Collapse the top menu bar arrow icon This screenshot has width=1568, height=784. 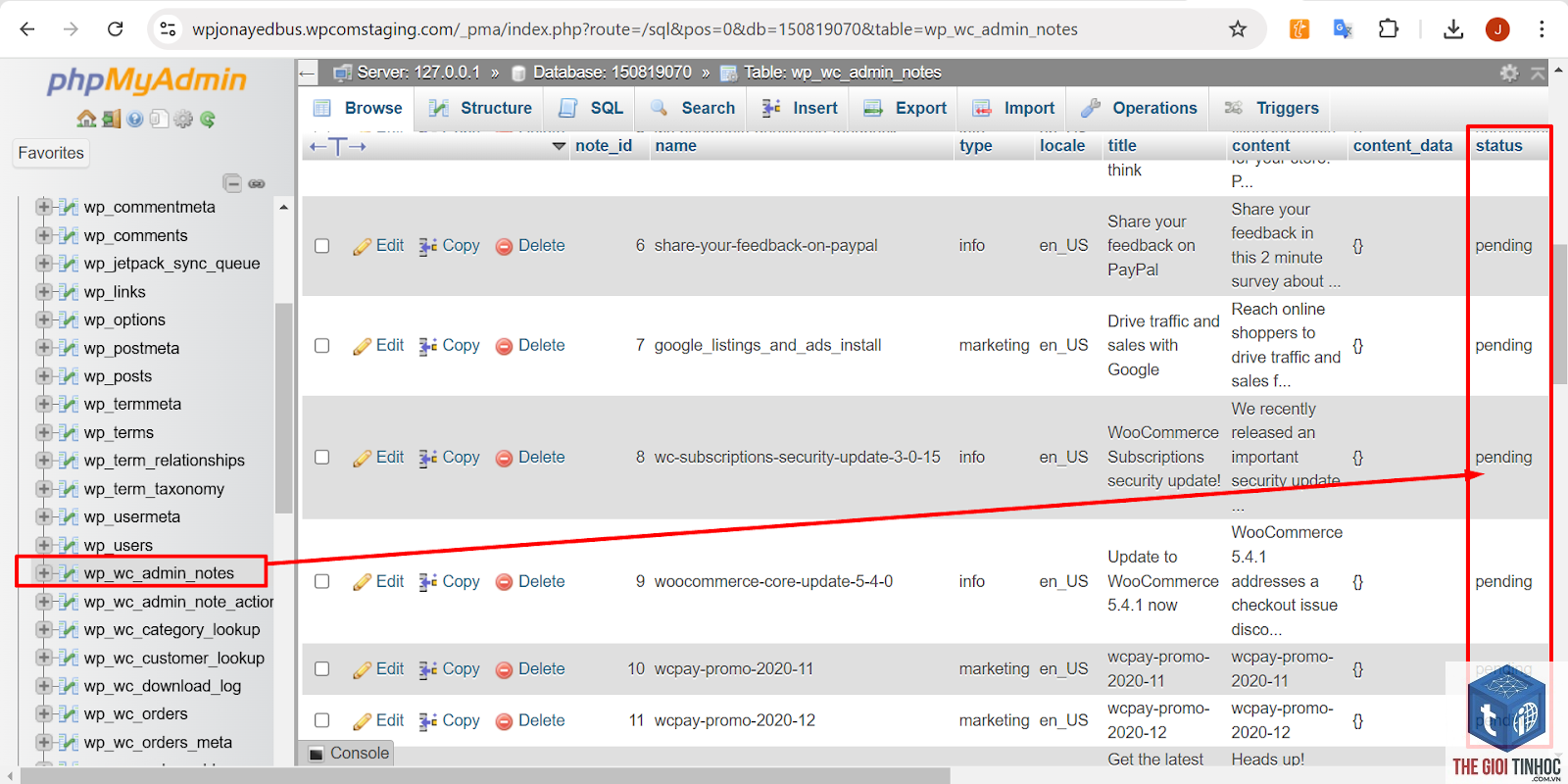[x=1538, y=73]
